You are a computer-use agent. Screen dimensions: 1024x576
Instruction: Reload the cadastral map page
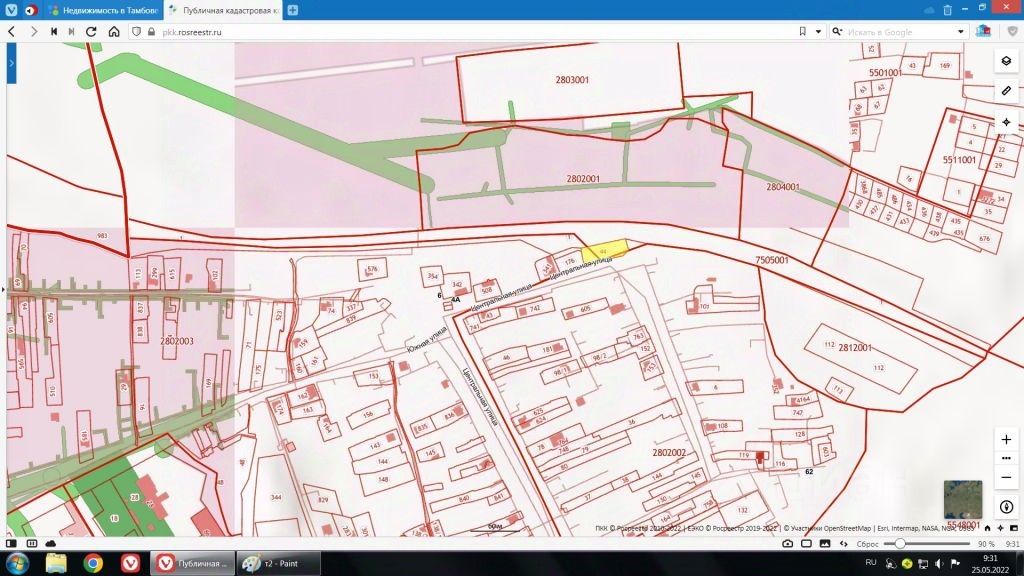pos(91,31)
